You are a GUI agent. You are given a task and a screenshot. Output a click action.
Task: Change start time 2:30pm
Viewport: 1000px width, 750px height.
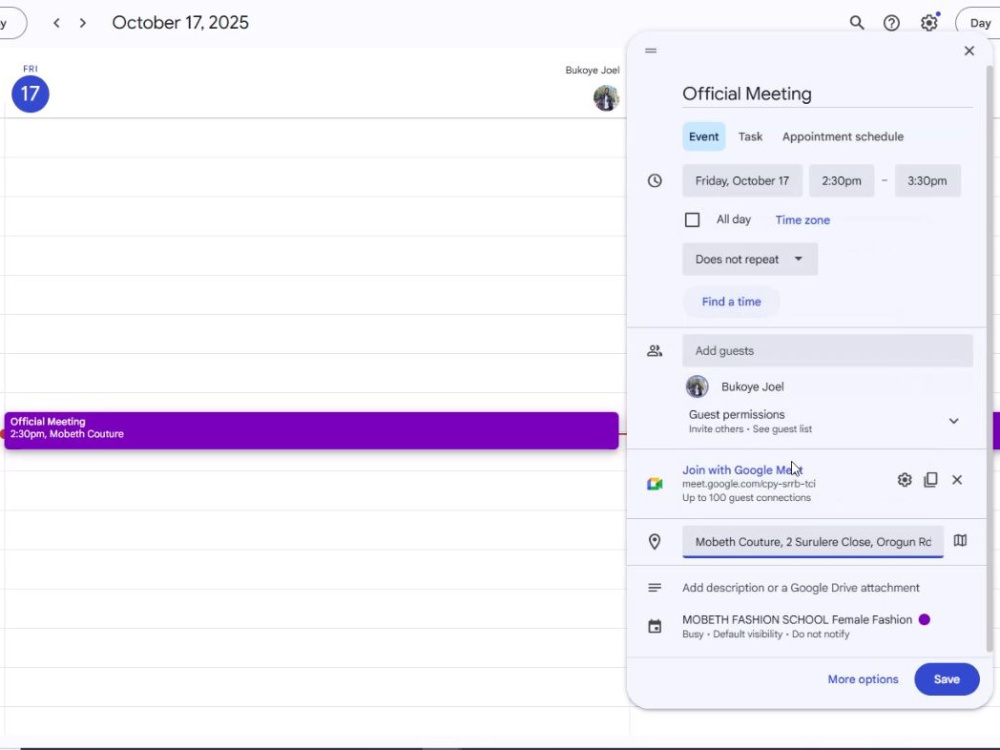click(x=841, y=180)
